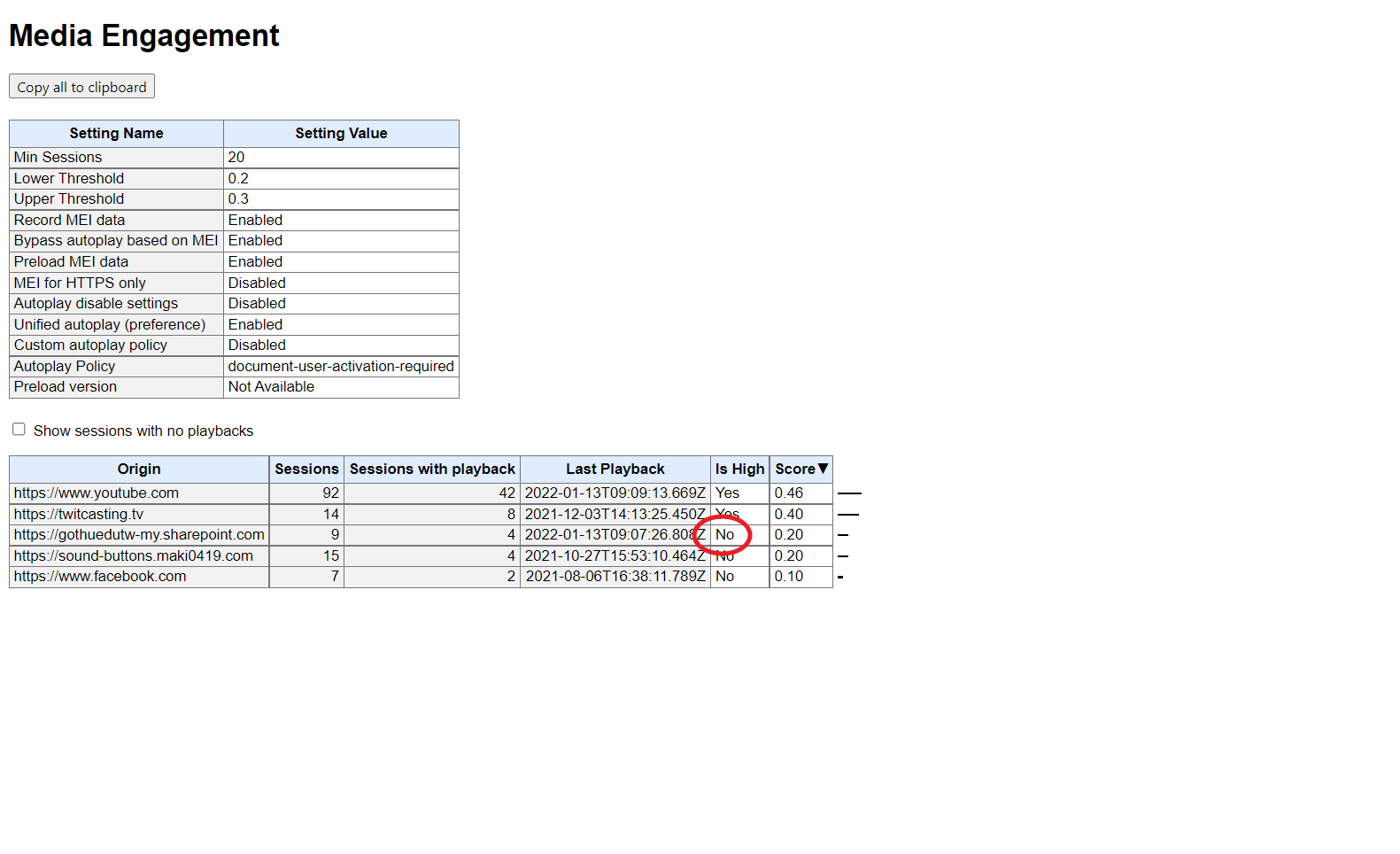The width and height of the screenshot is (1400, 854).
Task: Click the Last Playback column header
Action: 615,469
